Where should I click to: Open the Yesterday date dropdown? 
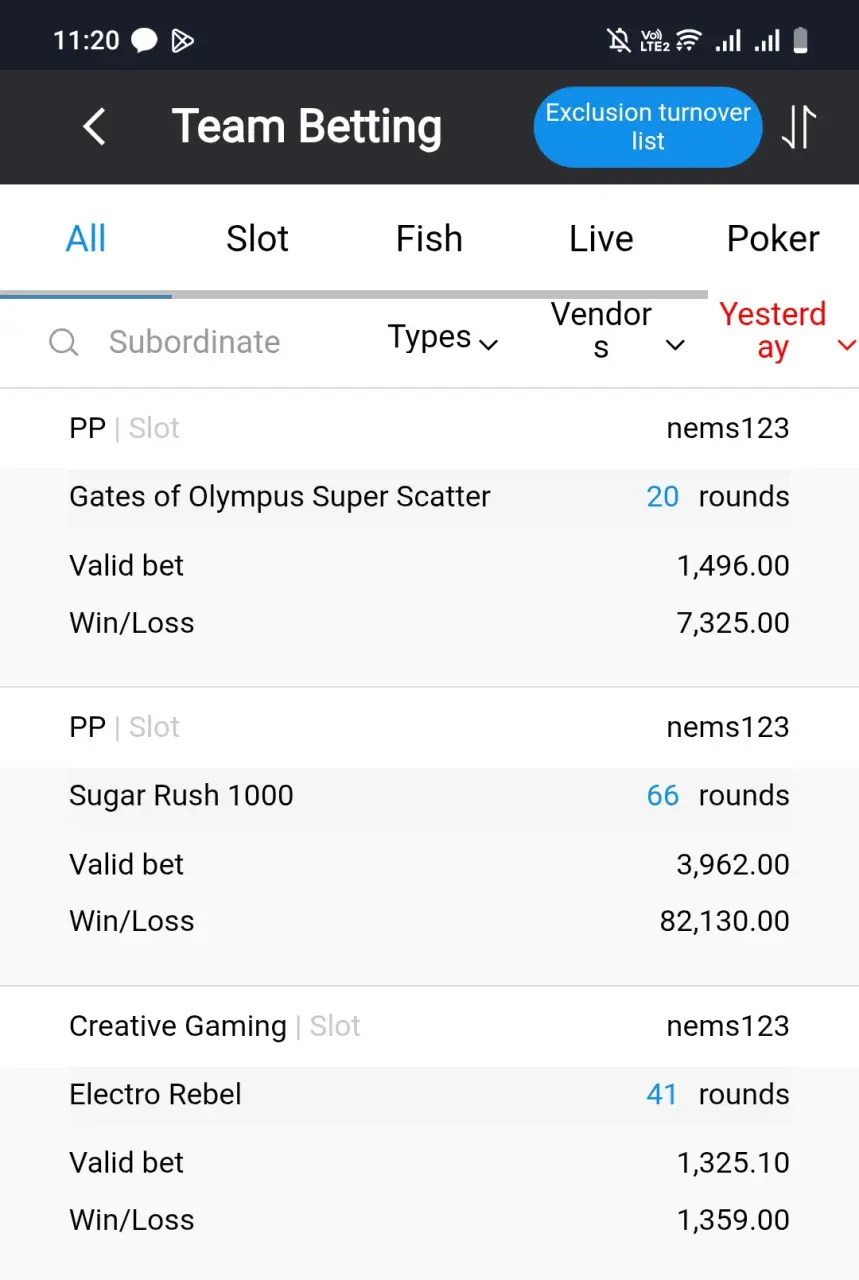coord(787,331)
